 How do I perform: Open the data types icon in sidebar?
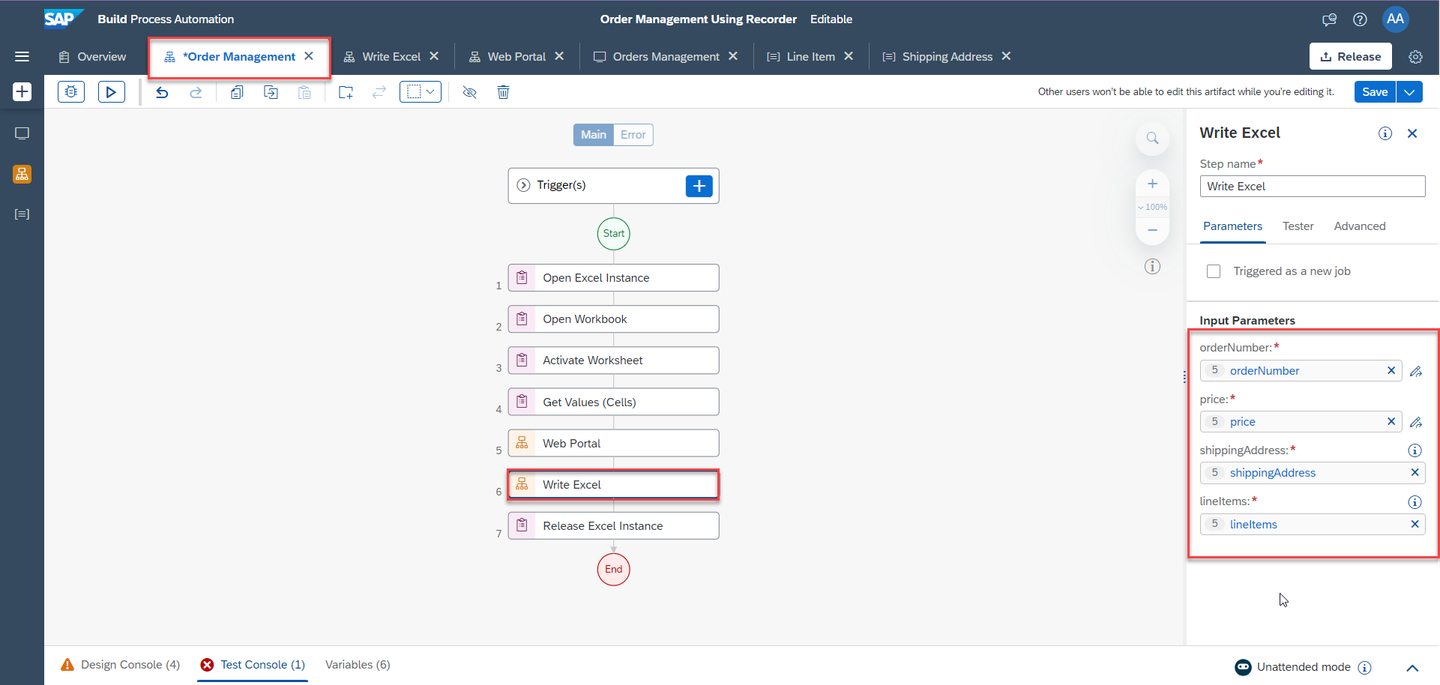(22, 214)
